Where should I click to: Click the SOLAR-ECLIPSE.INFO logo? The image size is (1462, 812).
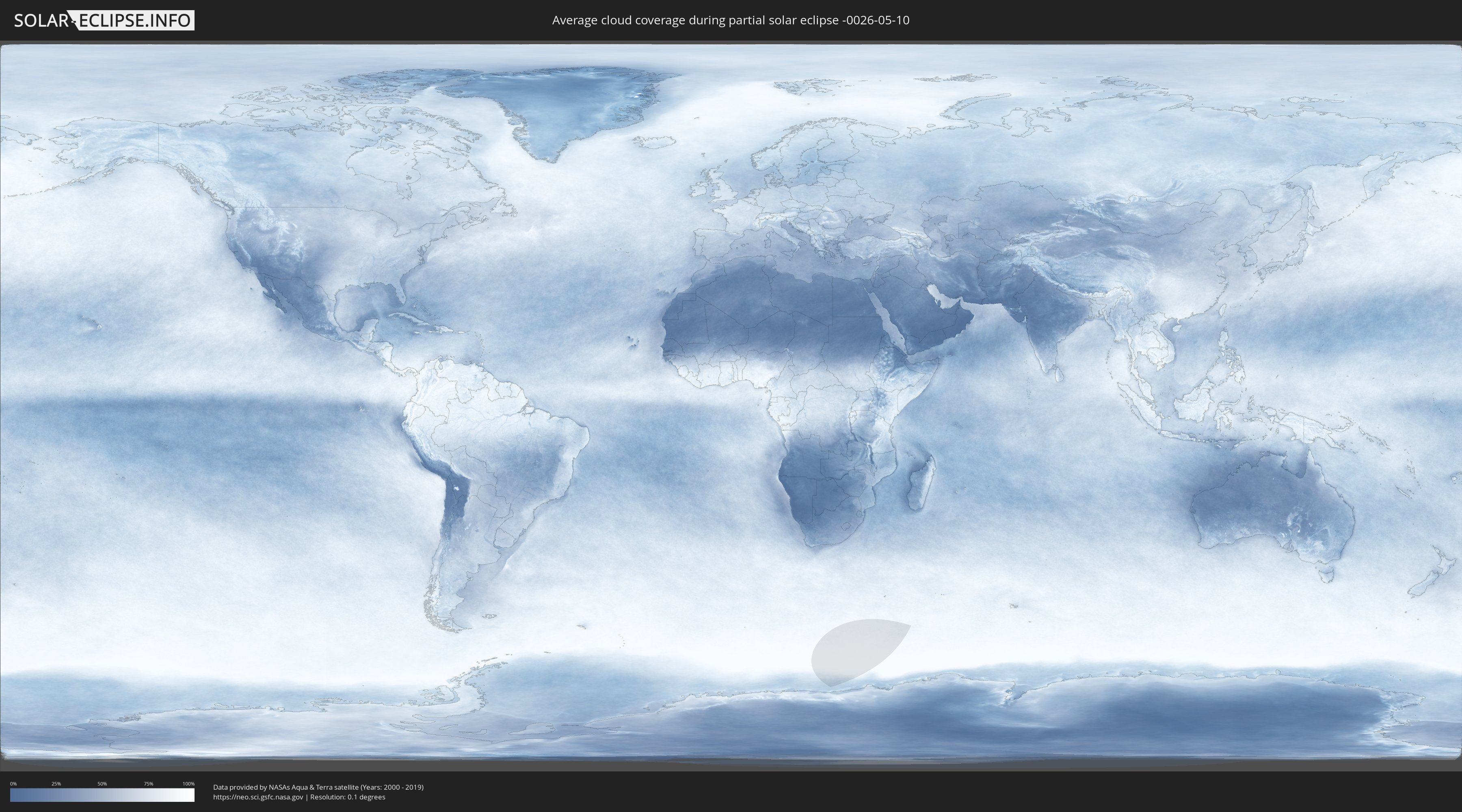[104, 20]
